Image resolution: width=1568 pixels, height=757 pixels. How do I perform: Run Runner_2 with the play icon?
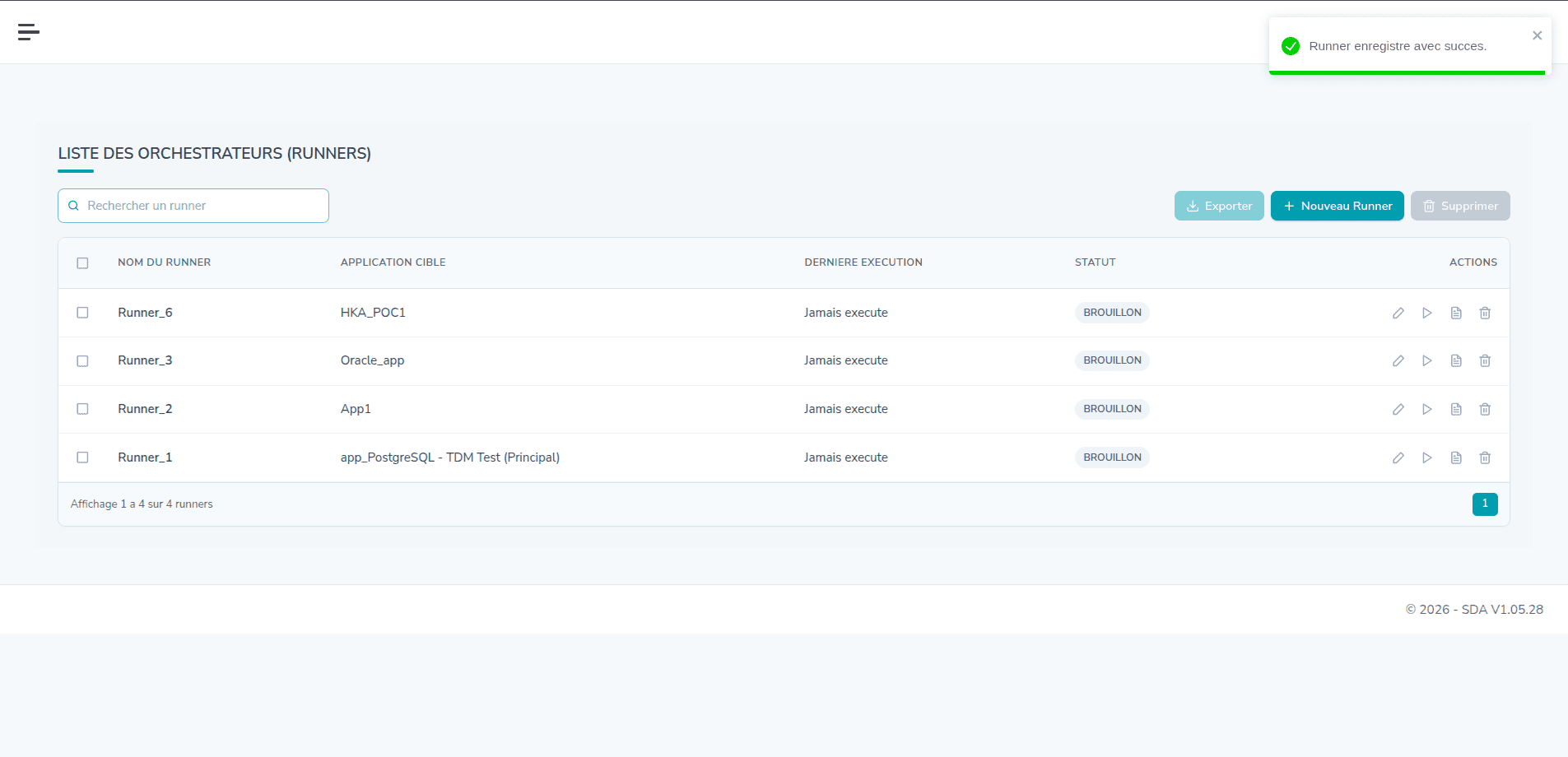[x=1427, y=409]
